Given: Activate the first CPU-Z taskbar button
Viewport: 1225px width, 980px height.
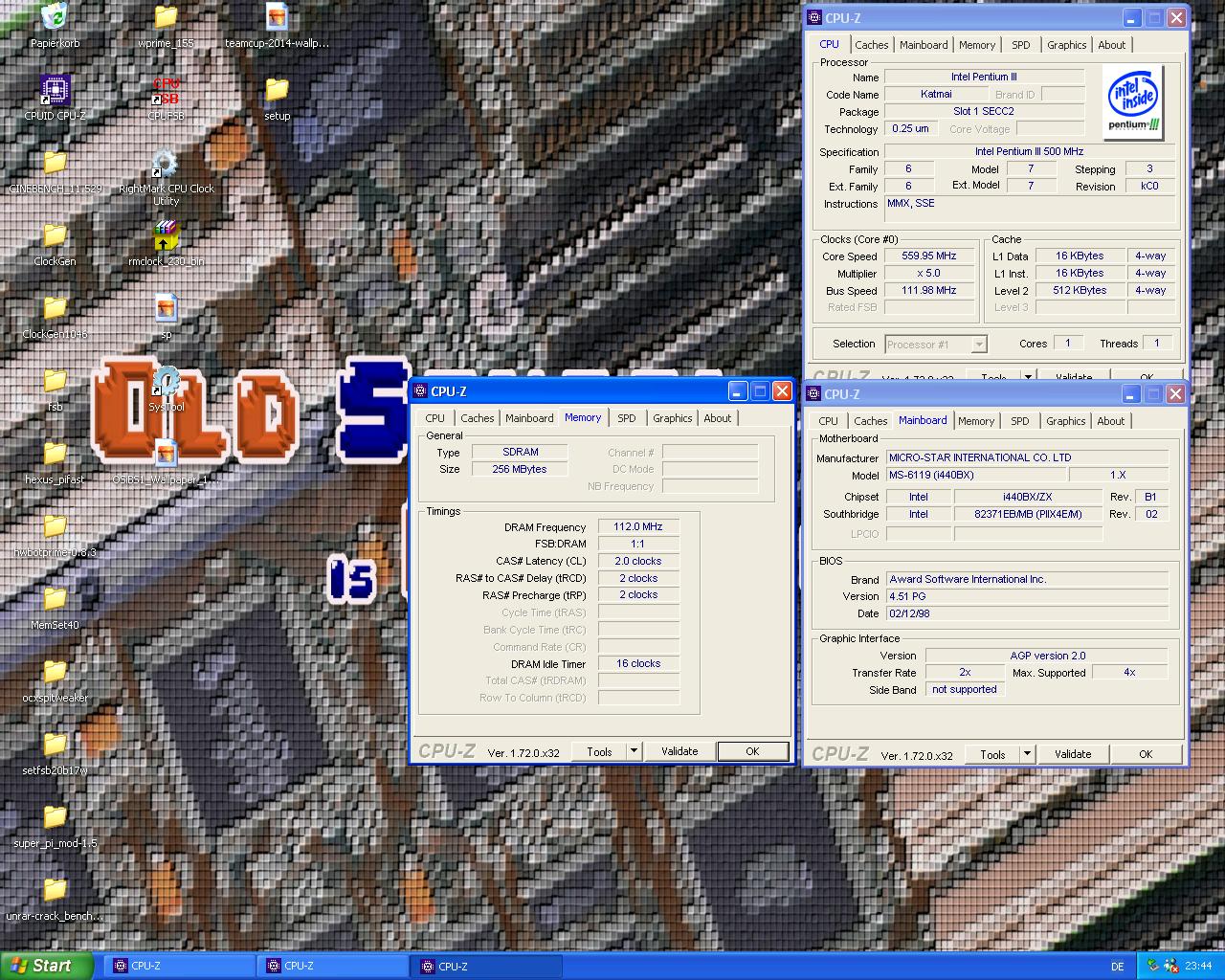Looking at the screenshot, I should tap(178, 967).
